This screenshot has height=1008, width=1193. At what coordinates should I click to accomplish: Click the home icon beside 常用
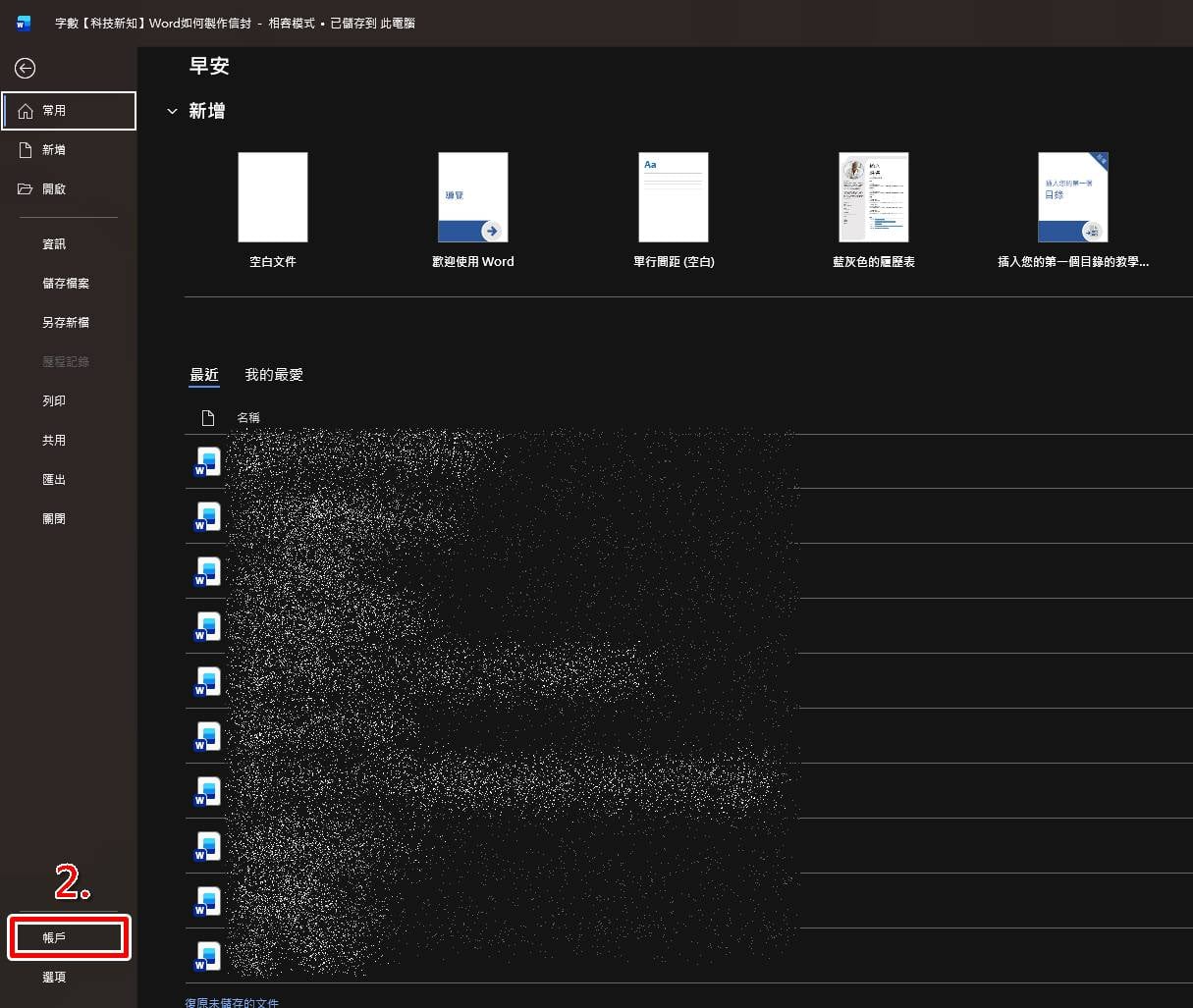[x=26, y=111]
